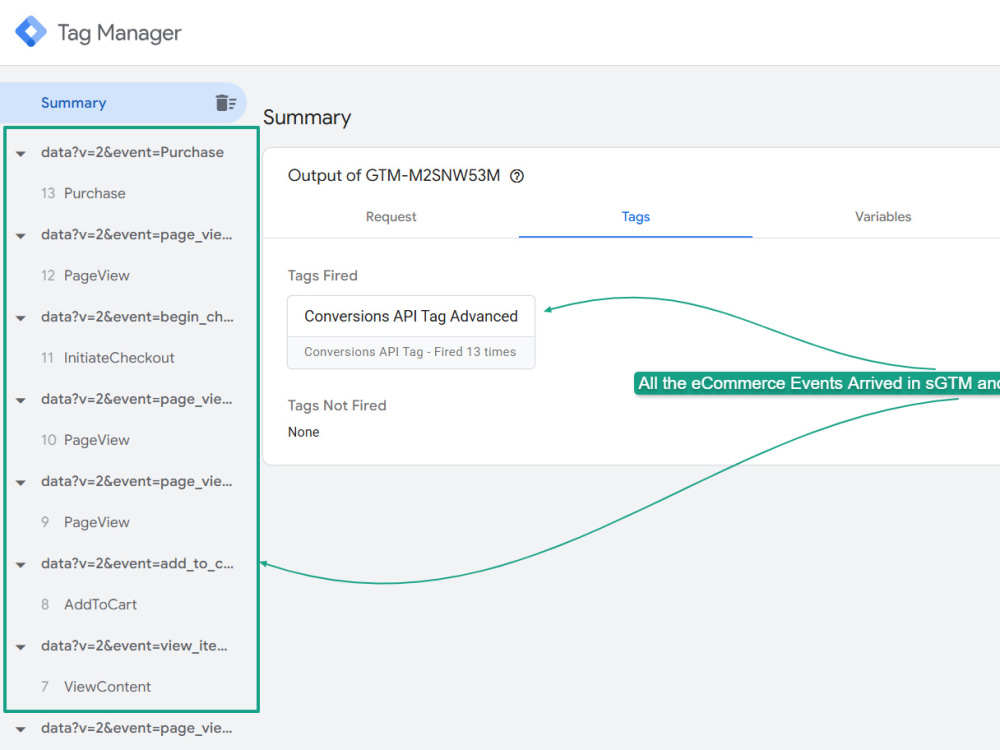Click the data?v=2&event=Purchase request label
This screenshot has height=750, width=1000.
coord(133,152)
